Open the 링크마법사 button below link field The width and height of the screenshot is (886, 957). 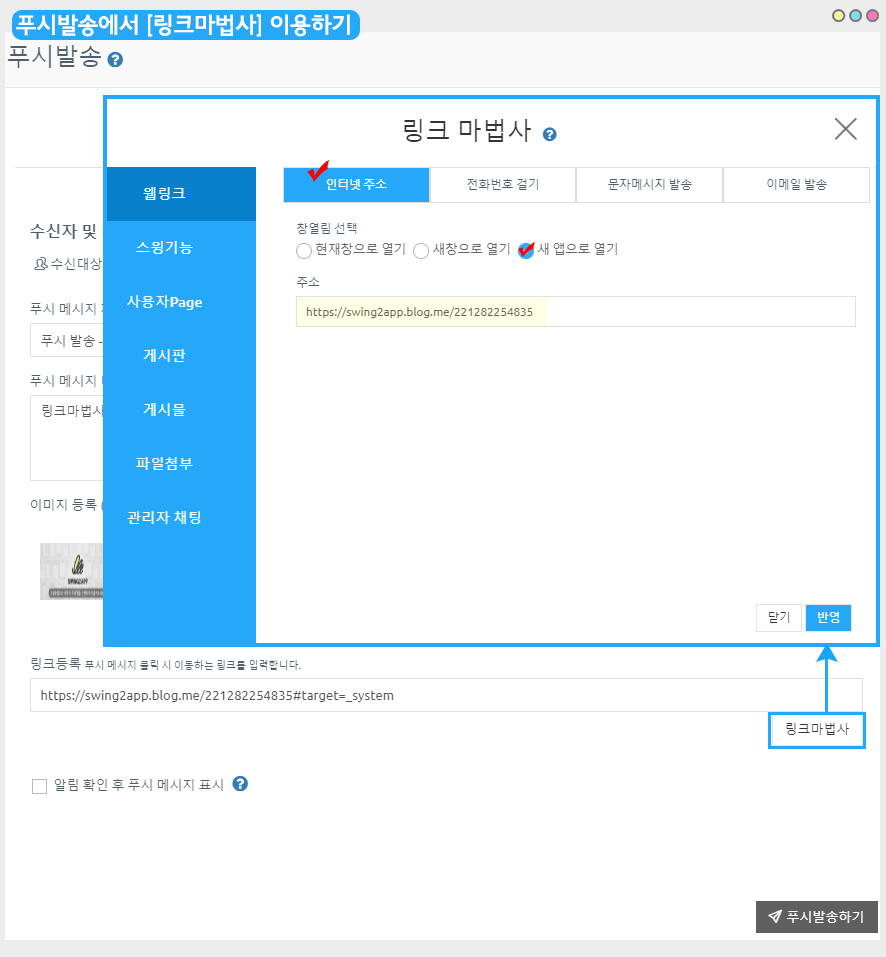tap(816, 730)
